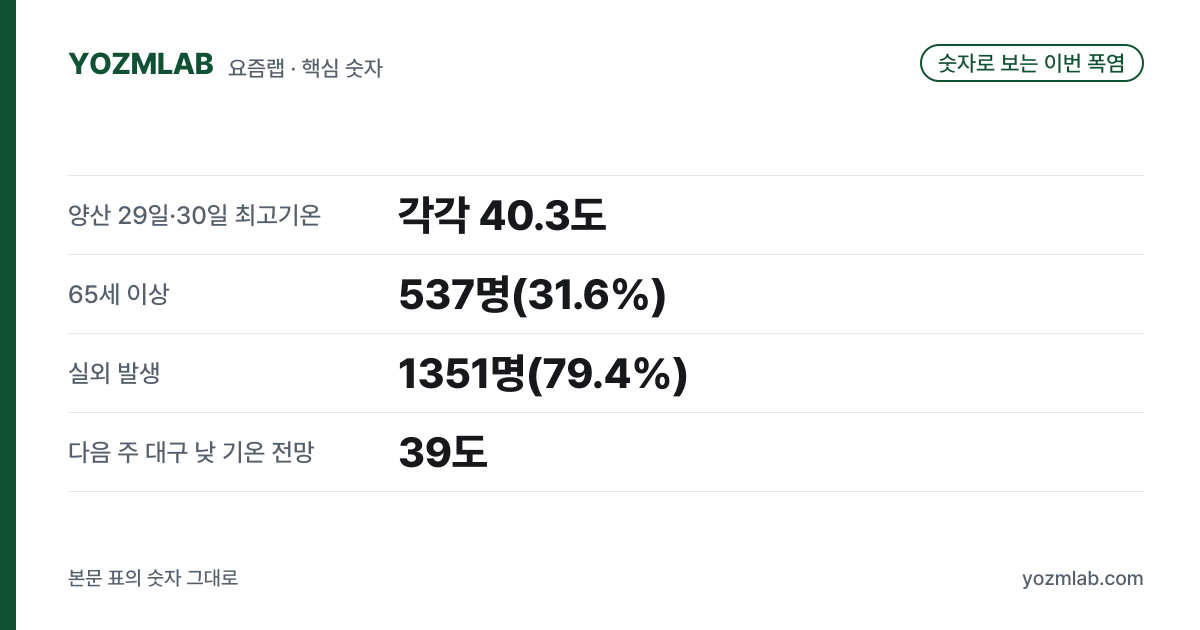
Task: Click the 본문 표의 숫자 그대로 footnote
Action: tap(153, 578)
